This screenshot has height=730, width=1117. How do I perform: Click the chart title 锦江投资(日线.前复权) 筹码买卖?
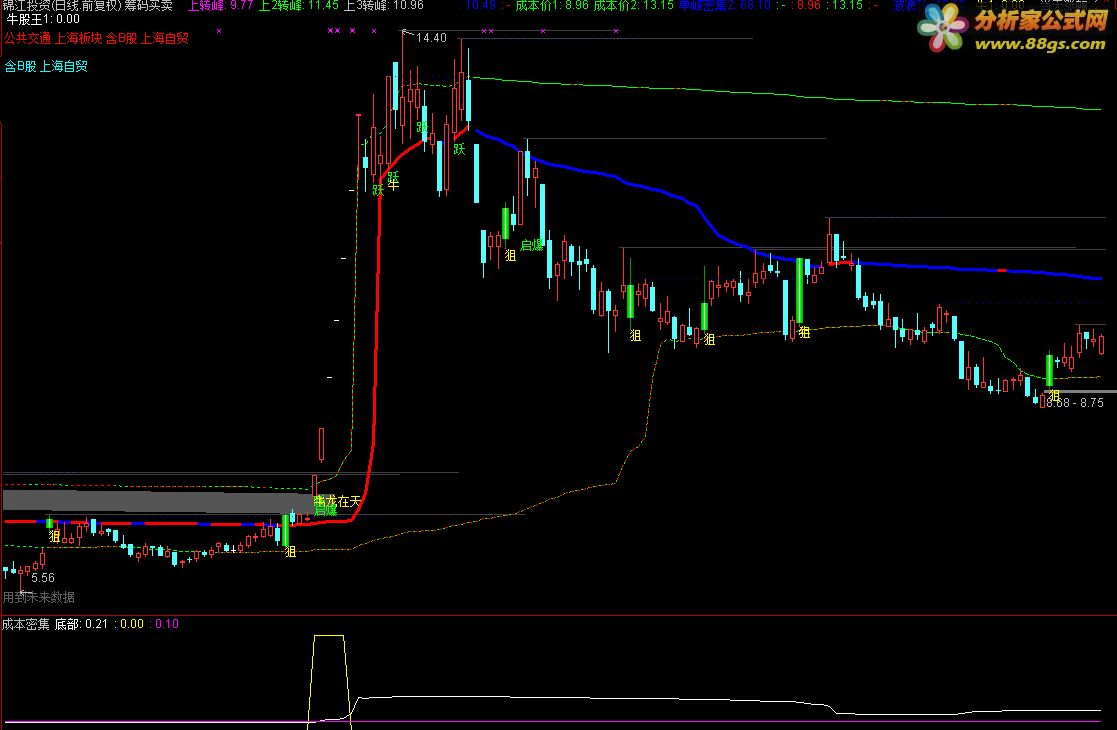tap(88, 6)
